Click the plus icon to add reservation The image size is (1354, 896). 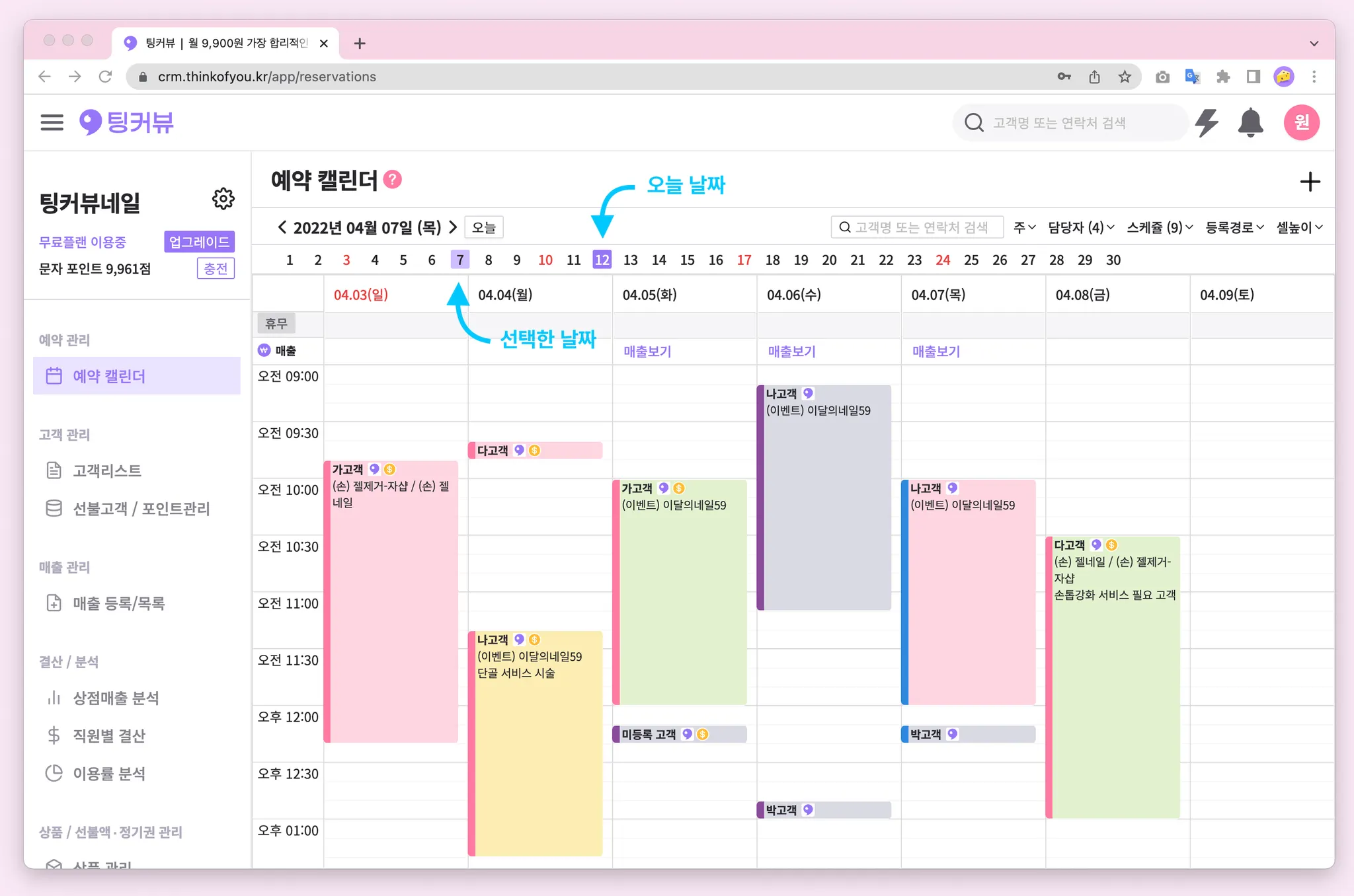(x=1310, y=182)
